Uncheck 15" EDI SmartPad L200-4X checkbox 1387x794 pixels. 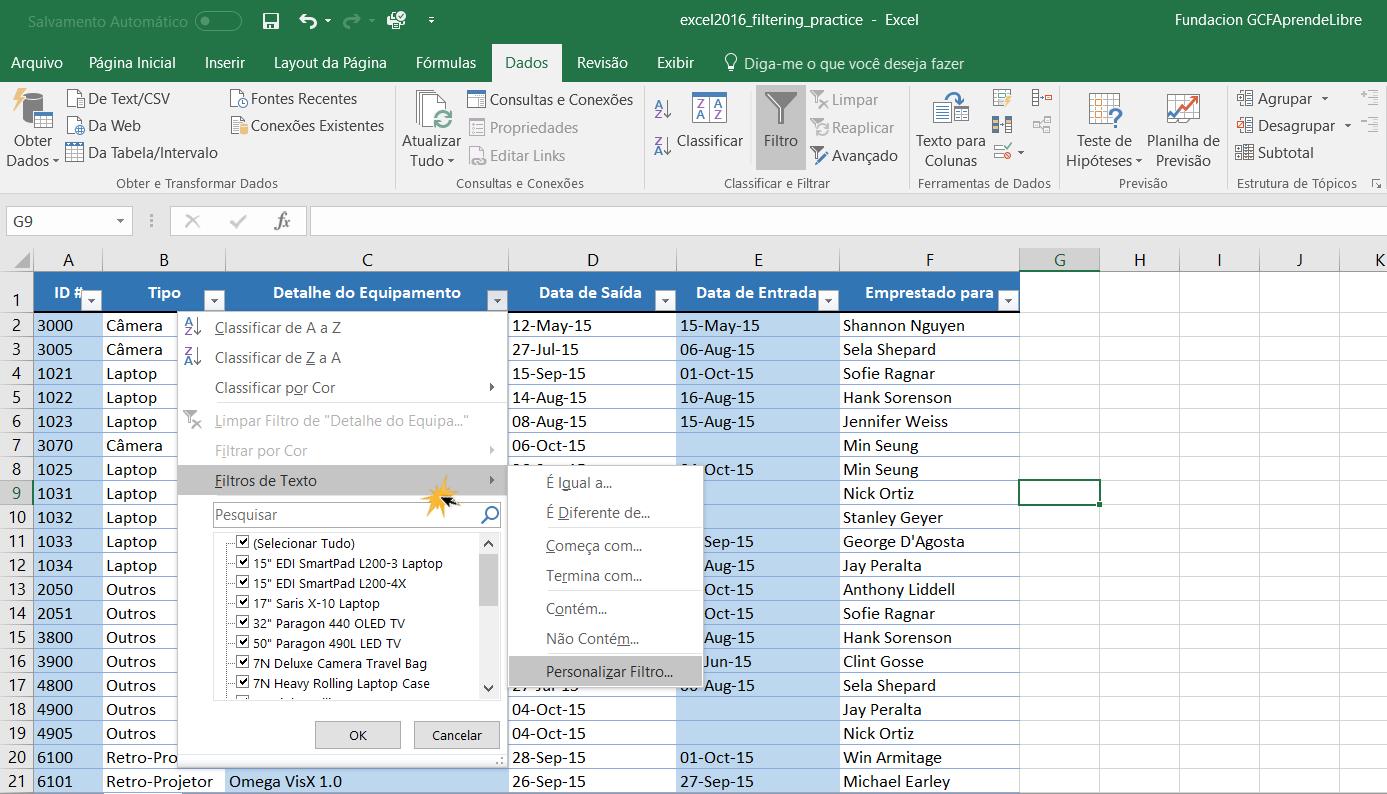tap(242, 583)
